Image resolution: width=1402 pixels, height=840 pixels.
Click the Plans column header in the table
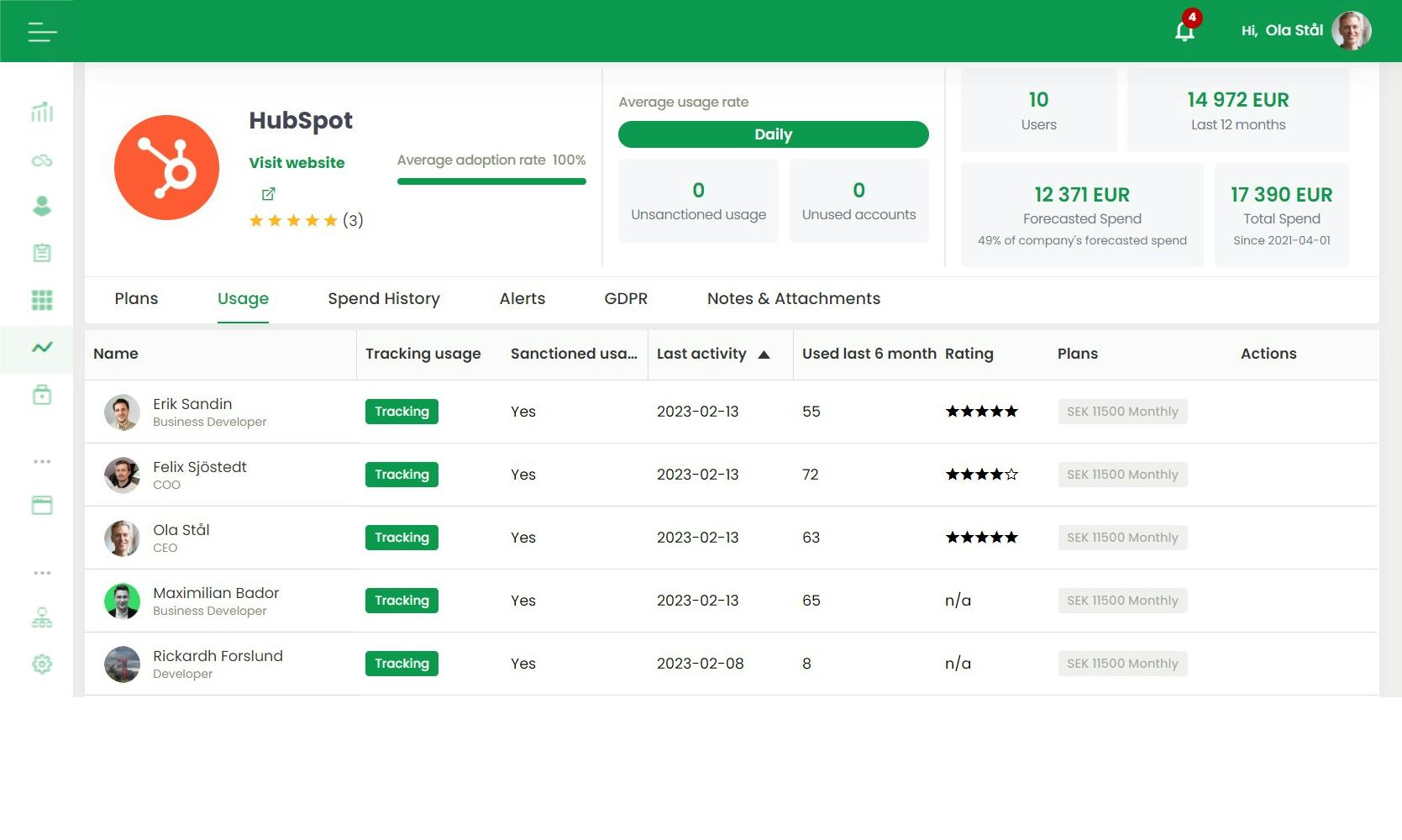pos(1078,354)
